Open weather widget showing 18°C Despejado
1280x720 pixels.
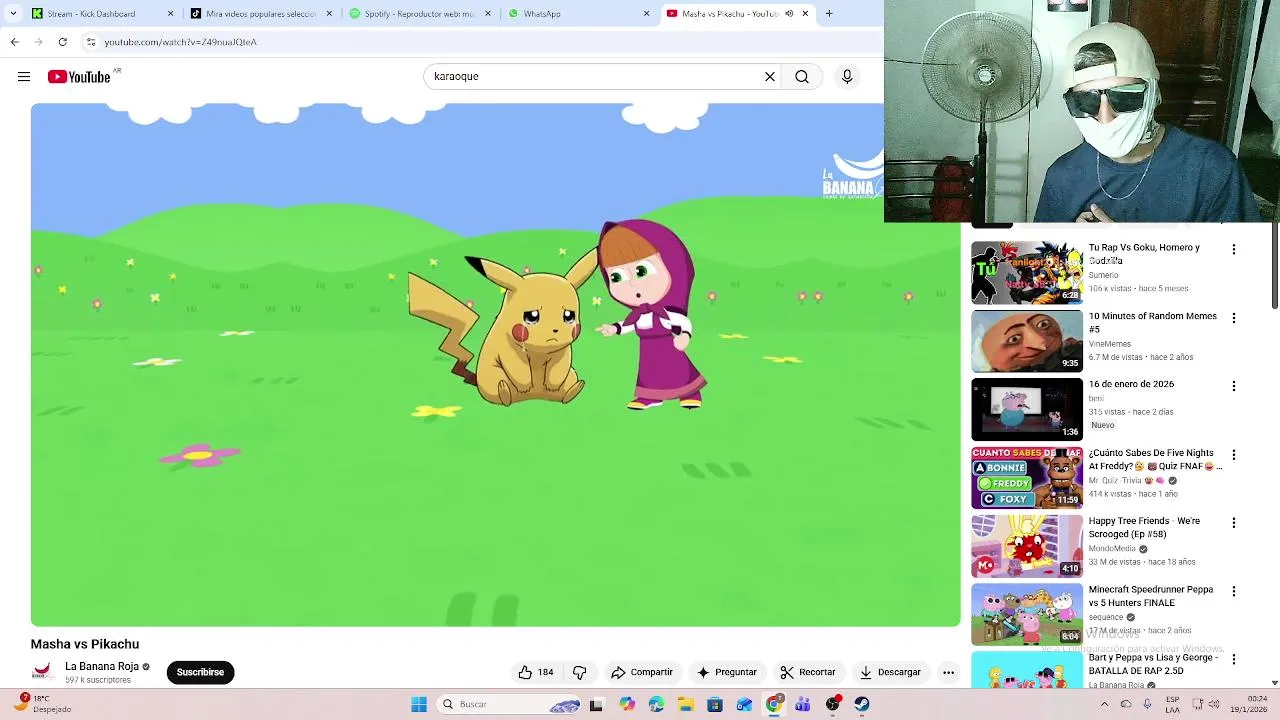coord(44,704)
